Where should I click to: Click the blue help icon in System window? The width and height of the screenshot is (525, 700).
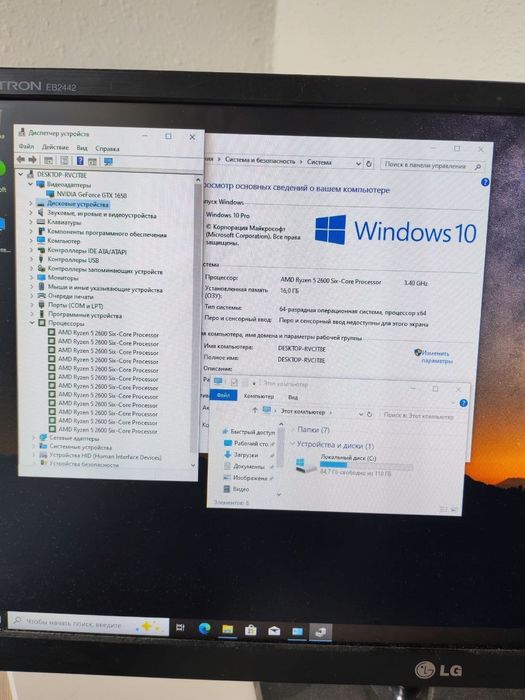[485, 182]
